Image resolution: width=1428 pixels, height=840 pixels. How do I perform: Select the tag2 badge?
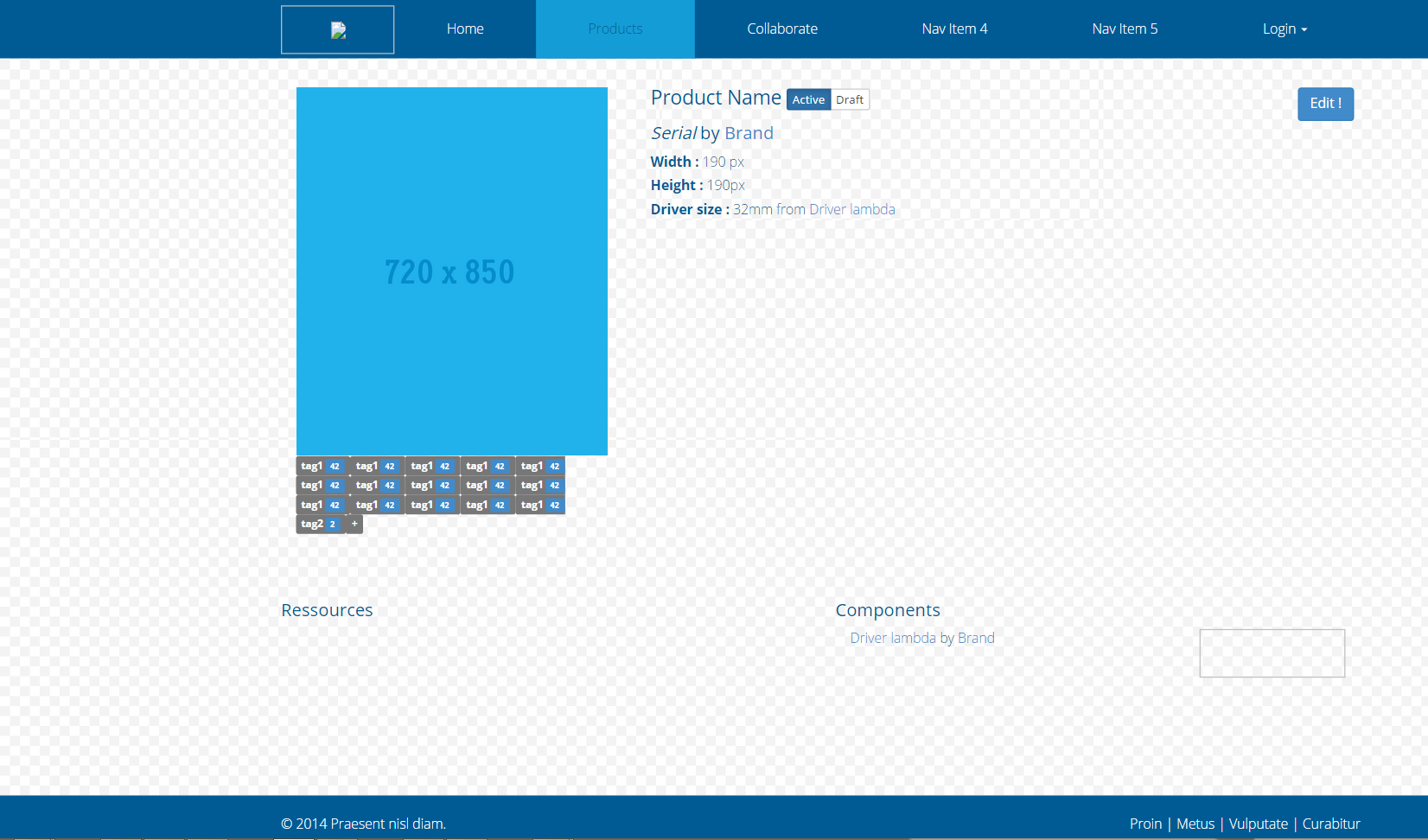pyautogui.click(x=320, y=525)
